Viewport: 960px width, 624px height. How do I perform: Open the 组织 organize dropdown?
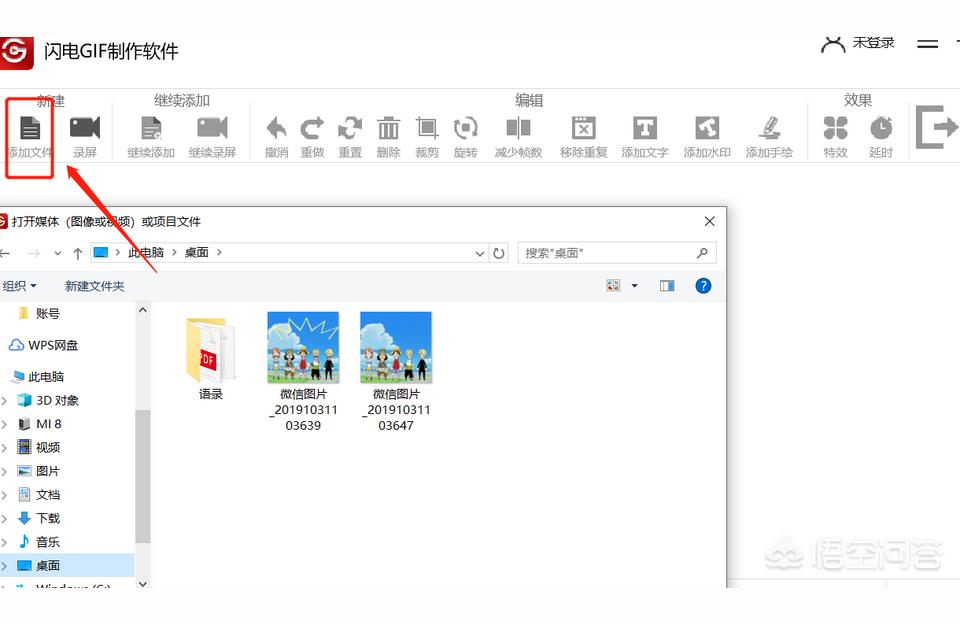[x=20, y=286]
